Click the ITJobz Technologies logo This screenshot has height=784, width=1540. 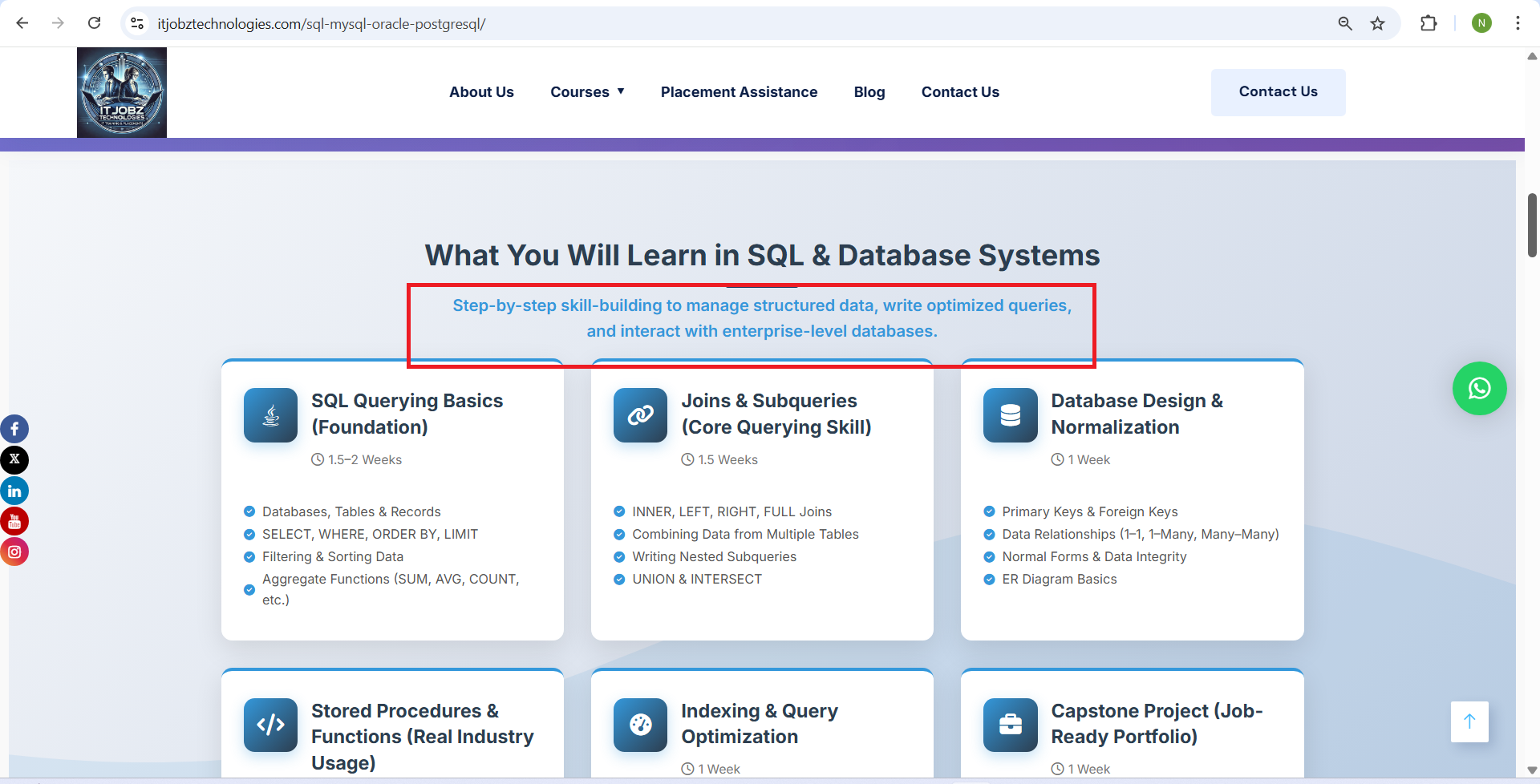coord(122,92)
